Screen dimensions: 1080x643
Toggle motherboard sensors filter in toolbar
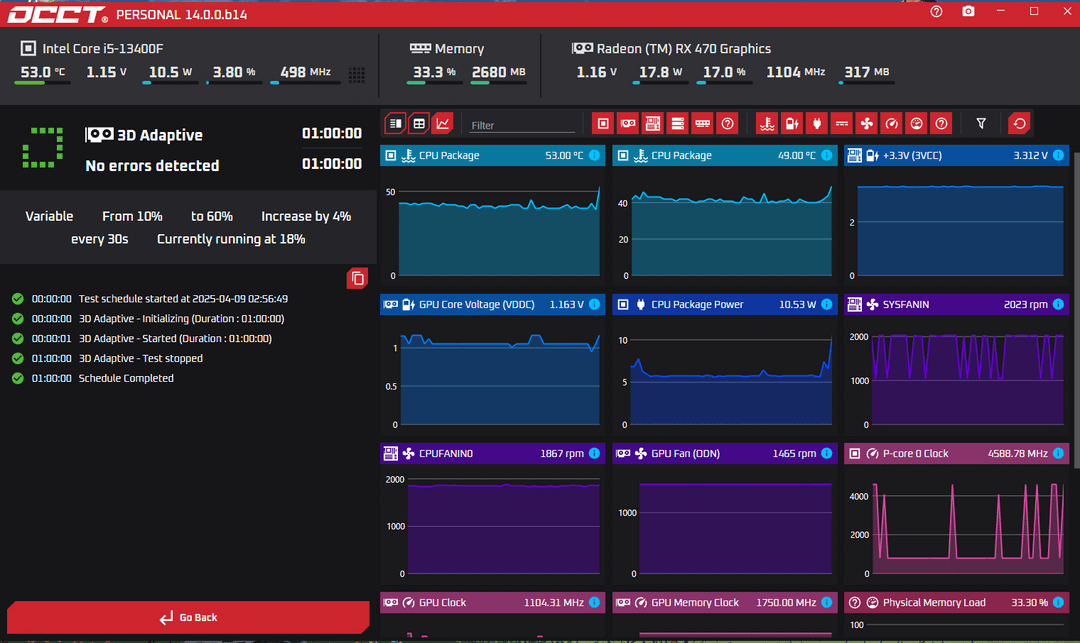(x=652, y=124)
